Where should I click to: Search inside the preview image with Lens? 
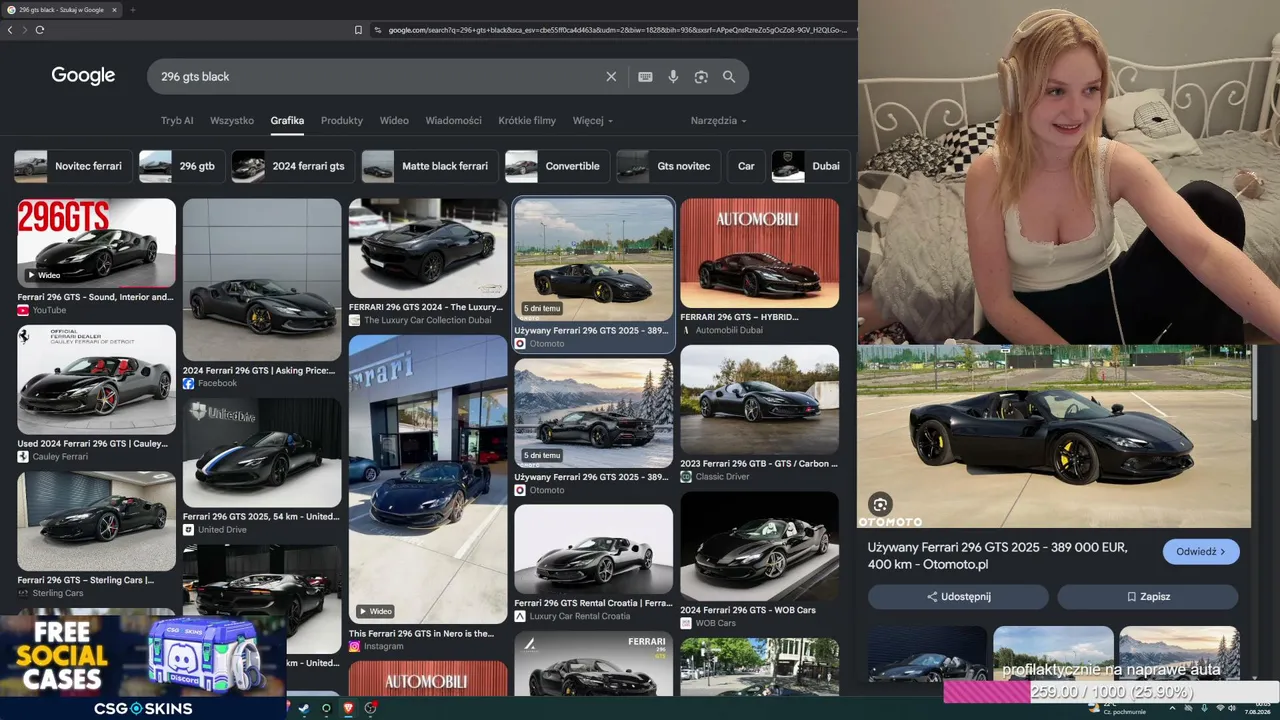pos(880,504)
